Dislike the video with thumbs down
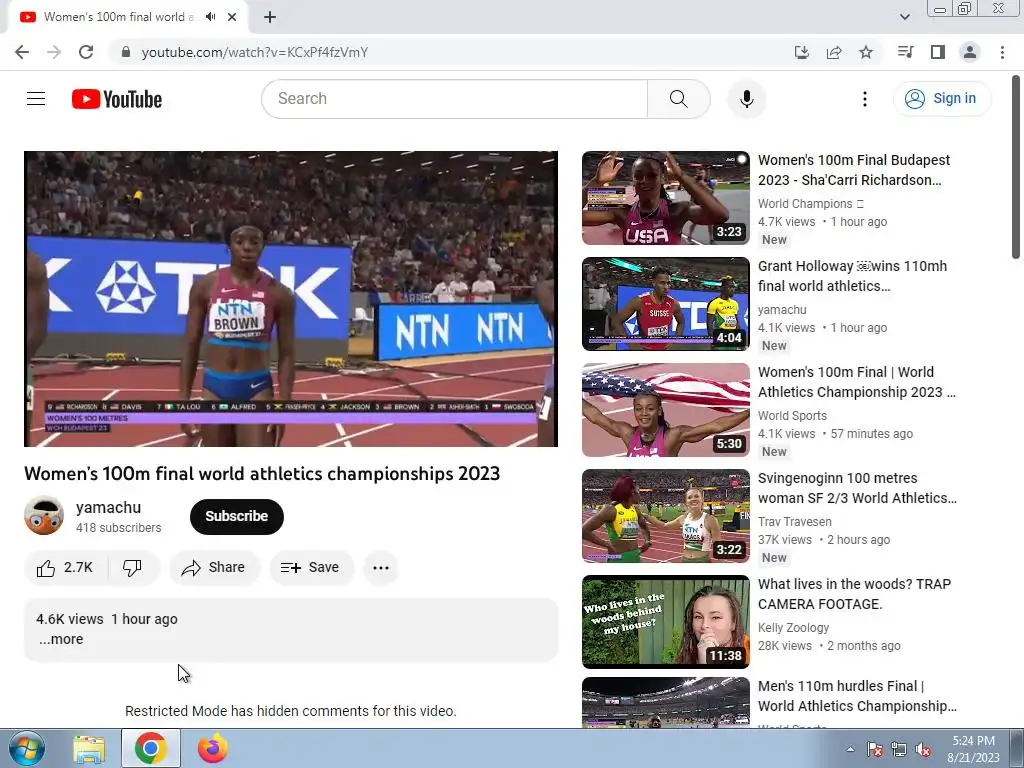Viewport: 1024px width, 768px height. [x=133, y=568]
